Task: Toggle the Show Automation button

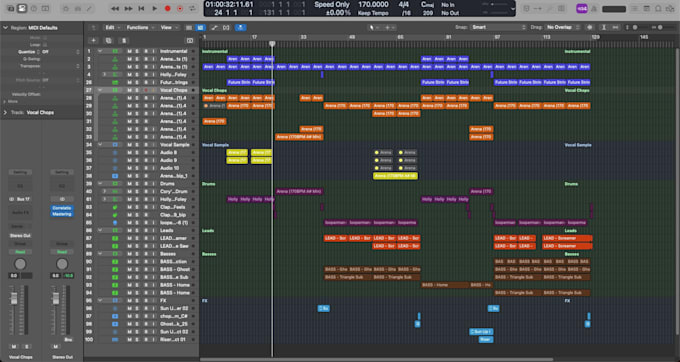Action: [x=214, y=27]
